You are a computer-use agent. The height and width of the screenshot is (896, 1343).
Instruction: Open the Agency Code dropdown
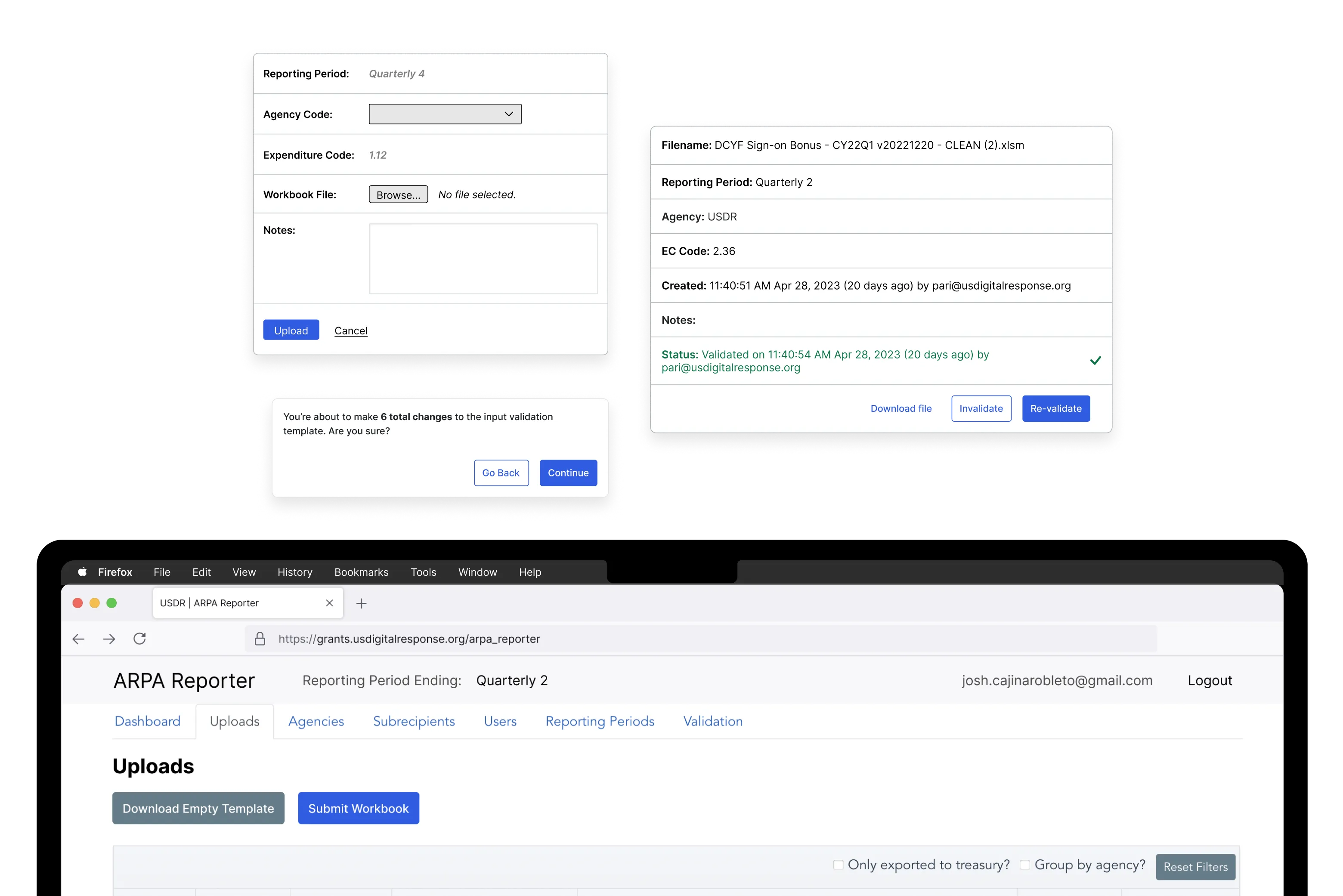(x=445, y=114)
